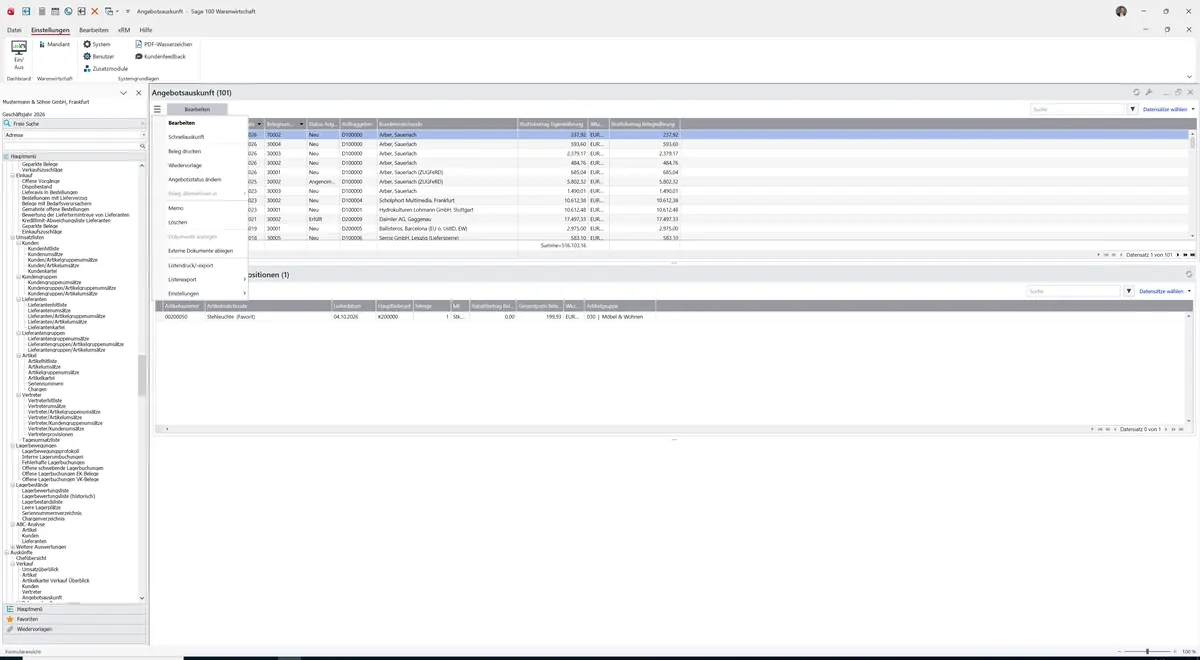The width and height of the screenshot is (1200, 660).
Task: Open Kundenfeedback in the ribbon
Action: click(161, 56)
